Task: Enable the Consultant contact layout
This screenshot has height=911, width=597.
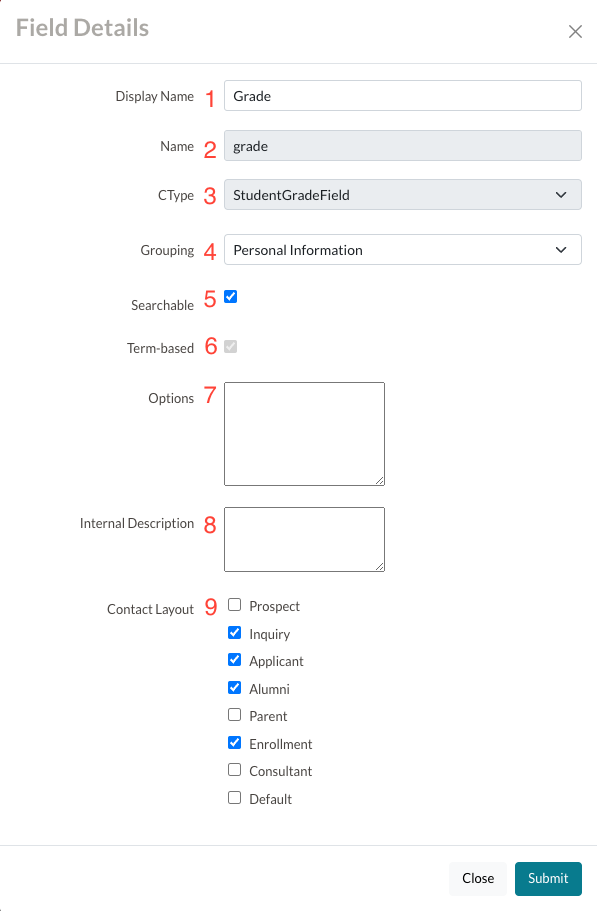Action: point(234,770)
